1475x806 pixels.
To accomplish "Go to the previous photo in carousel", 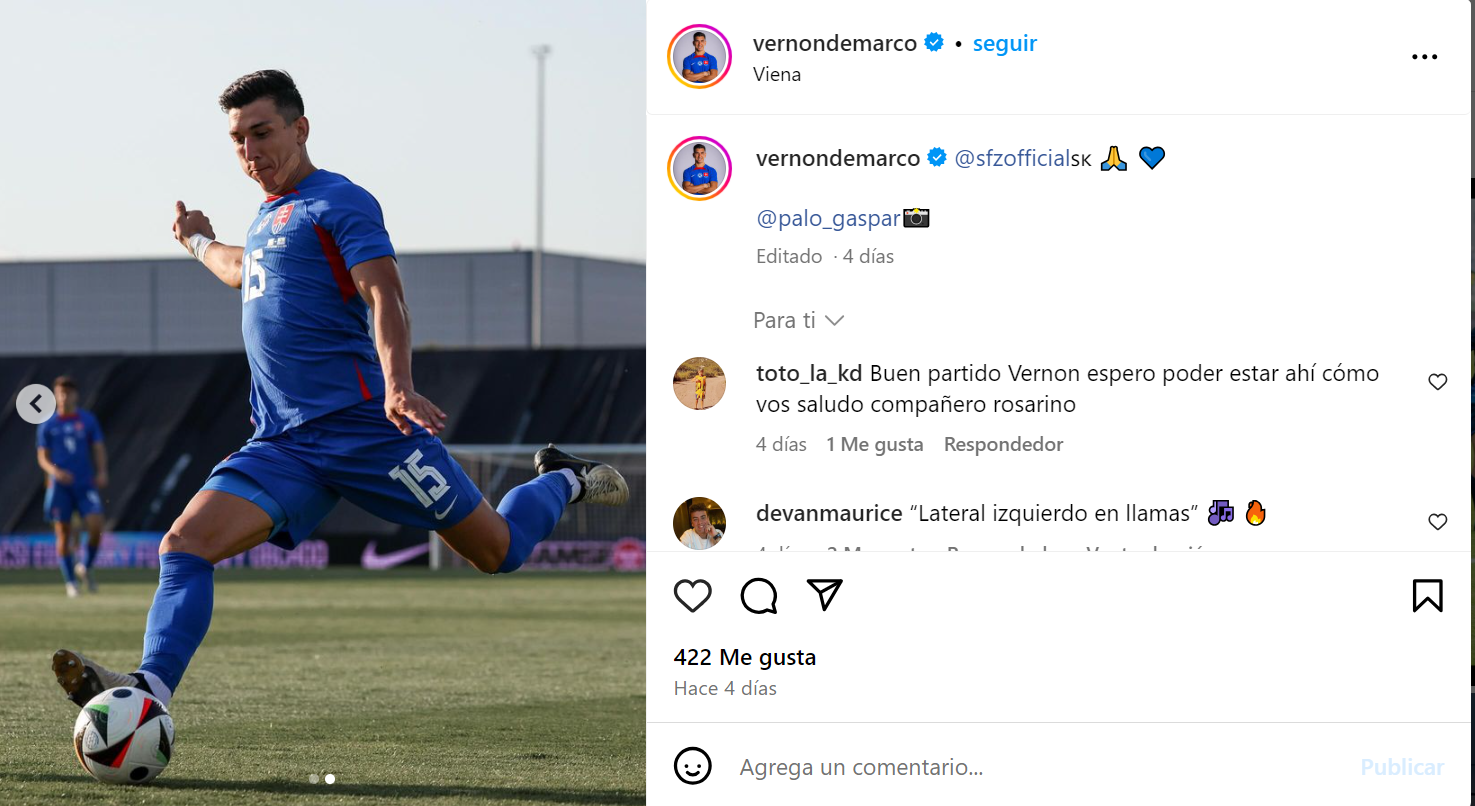I will (36, 404).
